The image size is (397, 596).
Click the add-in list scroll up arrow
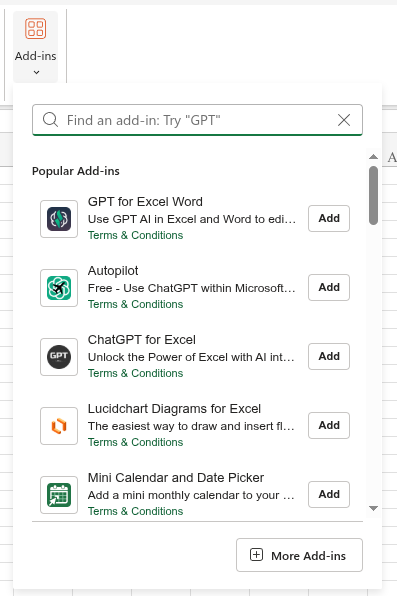point(373,157)
